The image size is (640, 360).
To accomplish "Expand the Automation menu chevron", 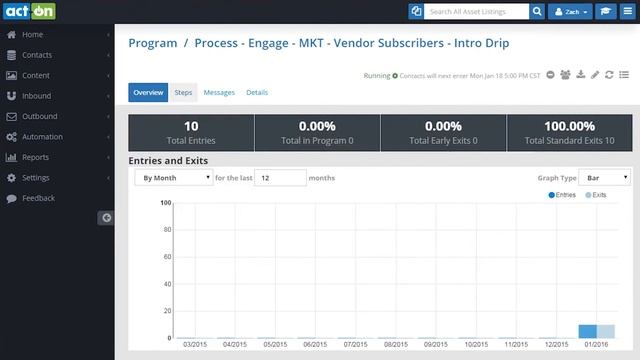I will pyautogui.click(x=108, y=137).
